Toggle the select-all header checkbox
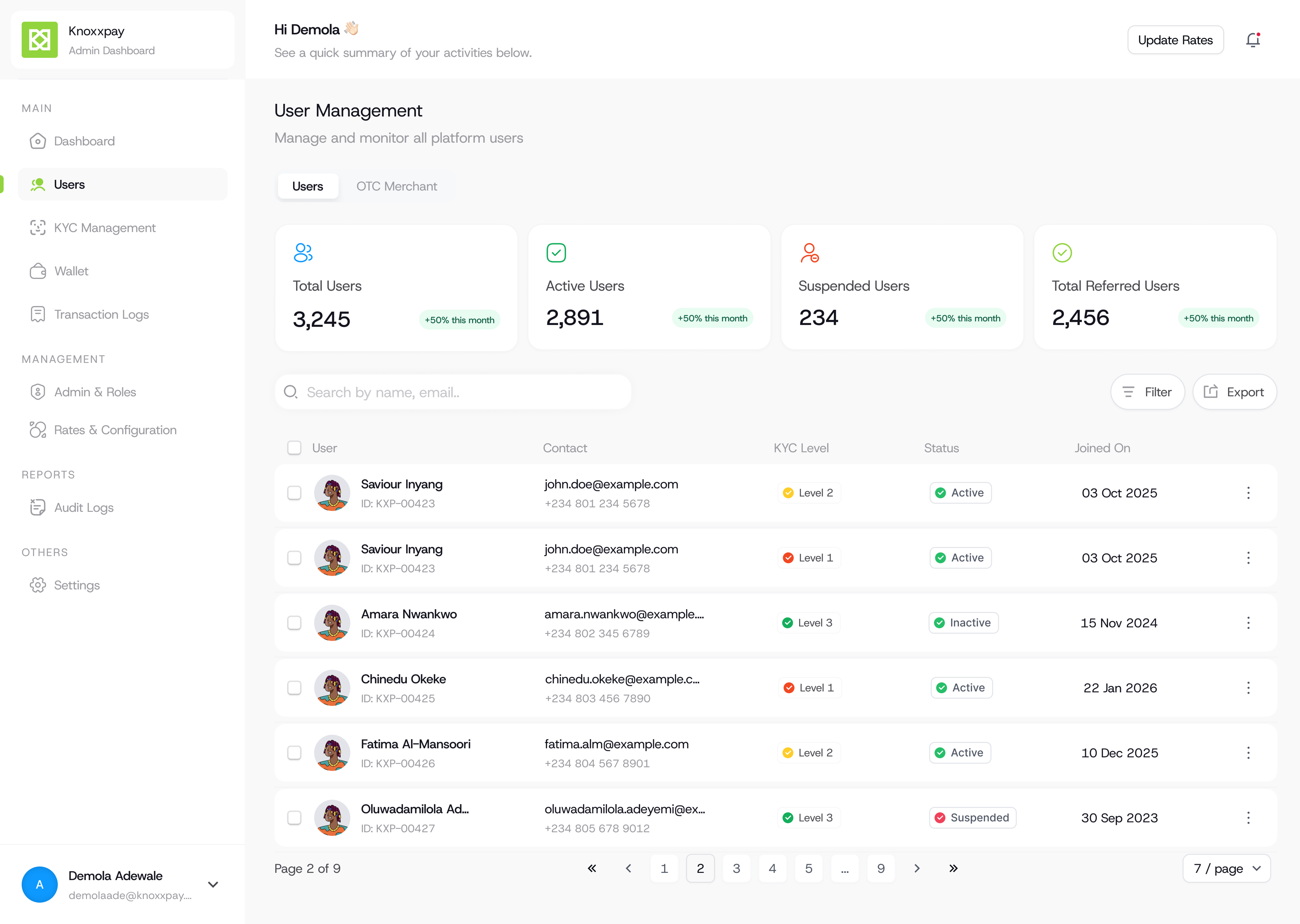The height and width of the screenshot is (924, 1300). tap(294, 448)
